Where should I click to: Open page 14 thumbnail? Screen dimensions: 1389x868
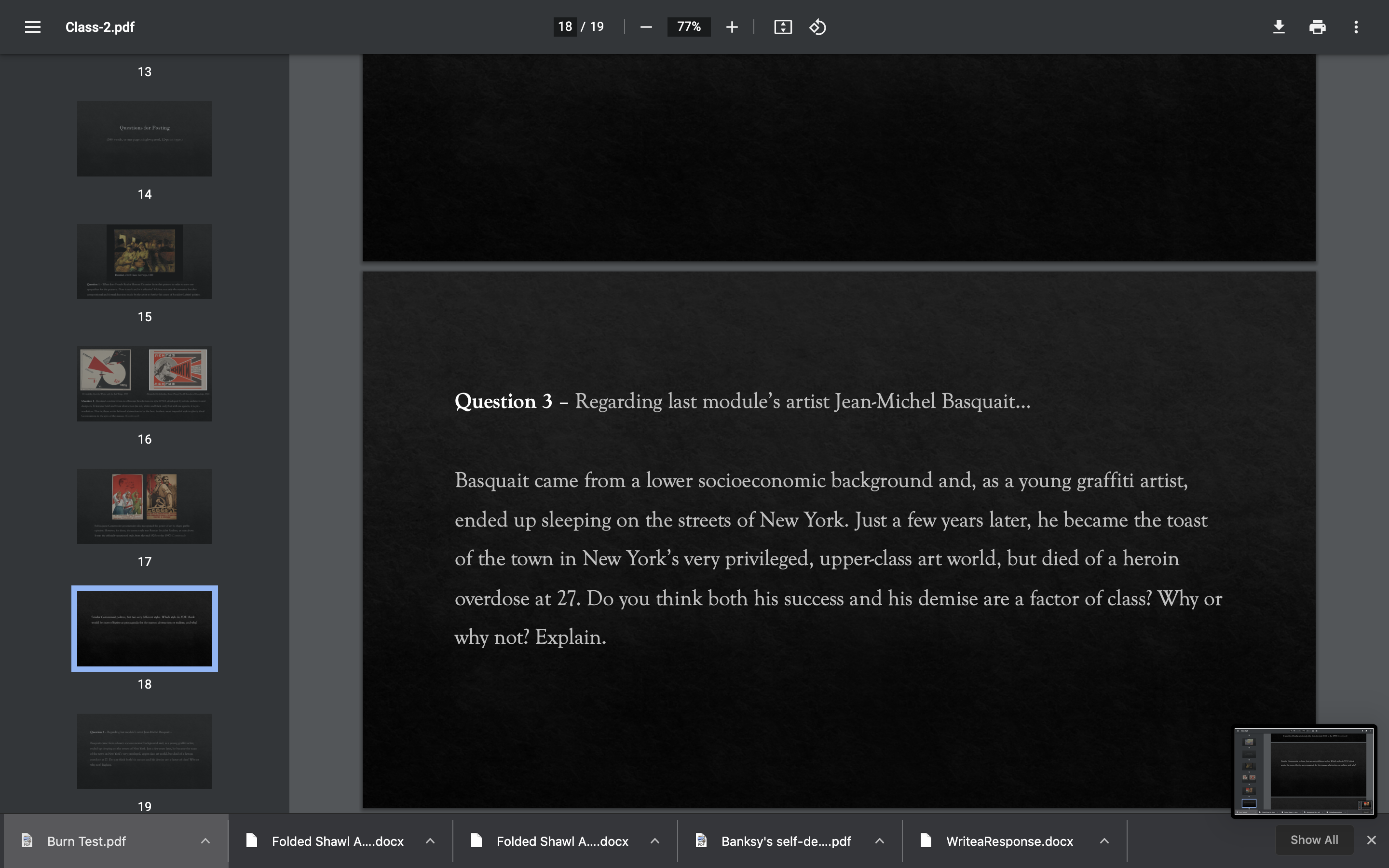pyautogui.click(x=145, y=139)
